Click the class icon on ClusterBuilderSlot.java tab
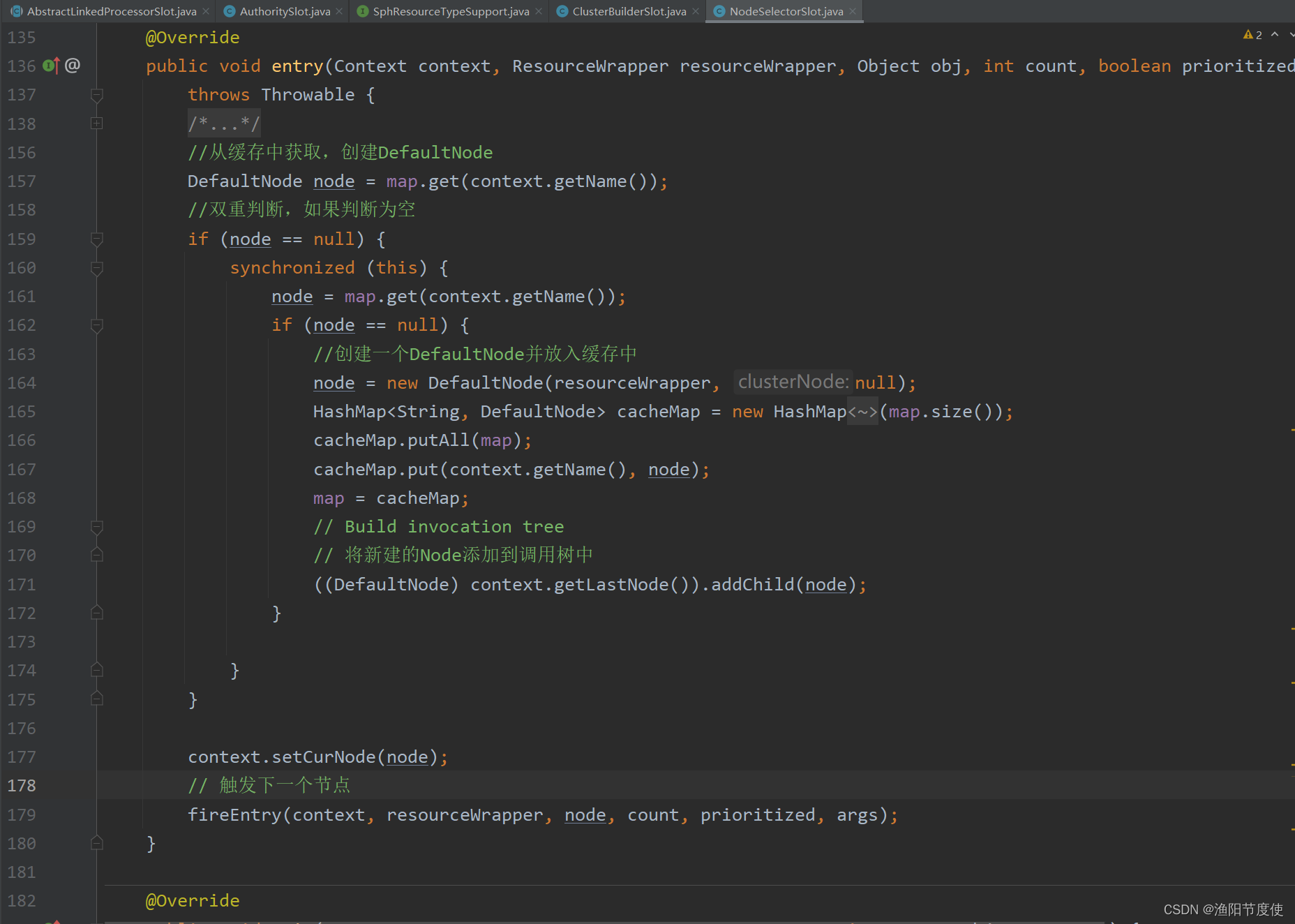1295x924 pixels. 562,11
